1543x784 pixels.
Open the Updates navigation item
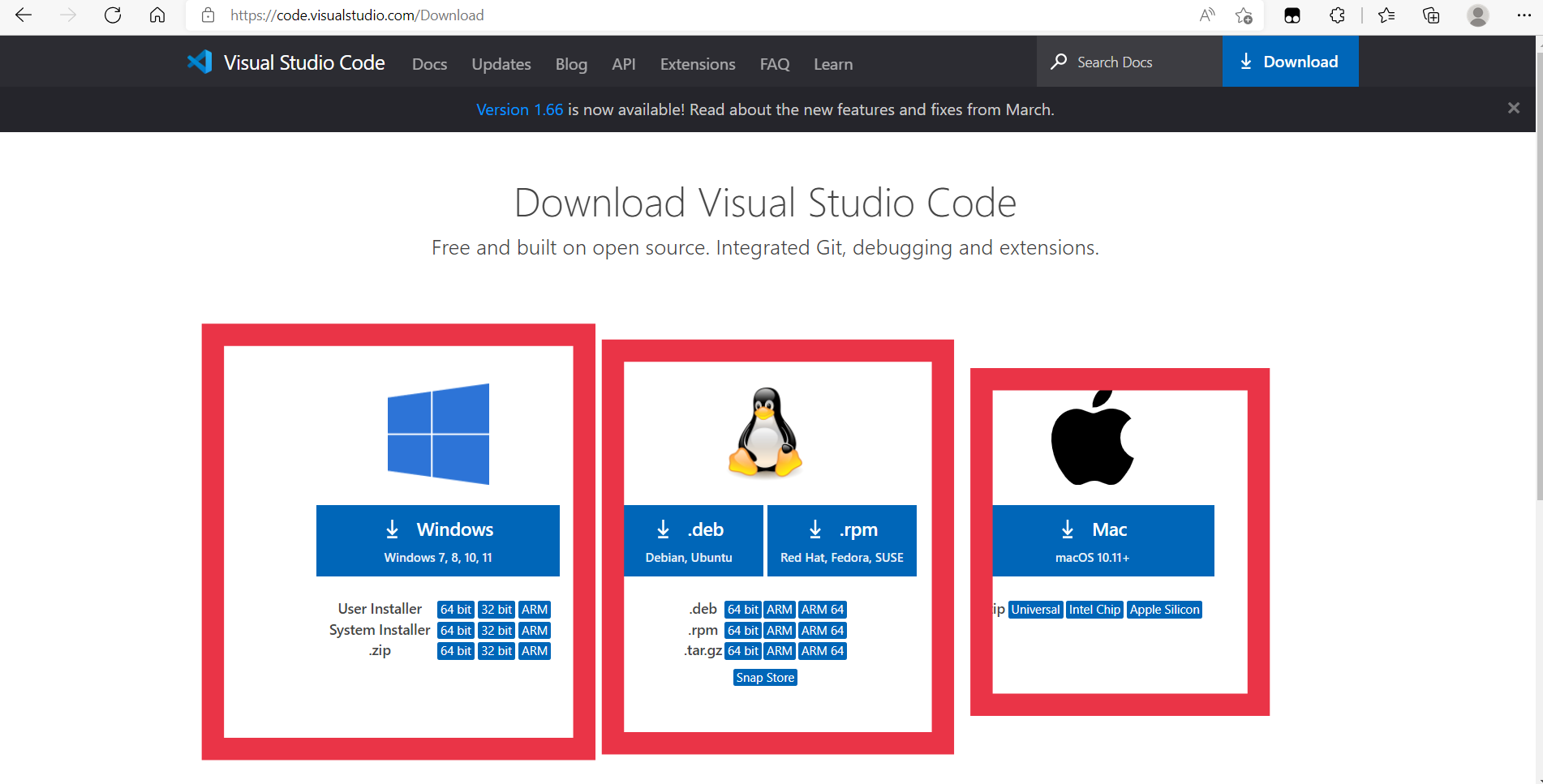coord(501,64)
